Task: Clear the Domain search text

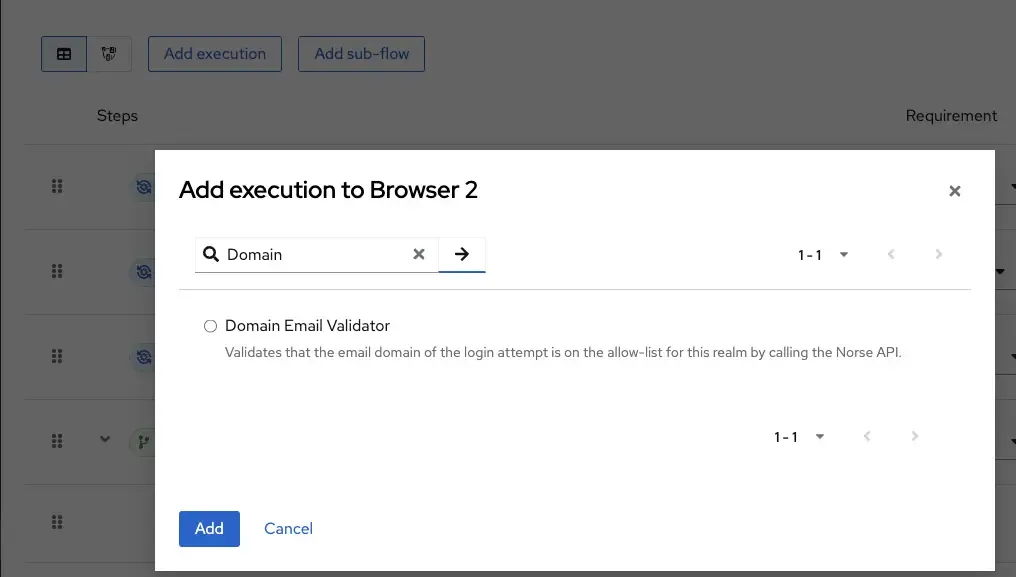Action: click(419, 254)
